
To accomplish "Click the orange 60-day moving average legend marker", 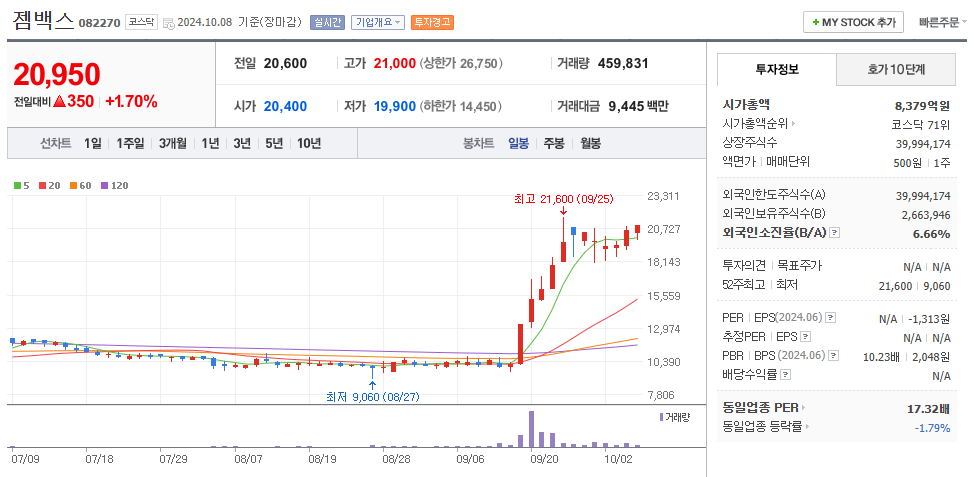I will [72, 185].
